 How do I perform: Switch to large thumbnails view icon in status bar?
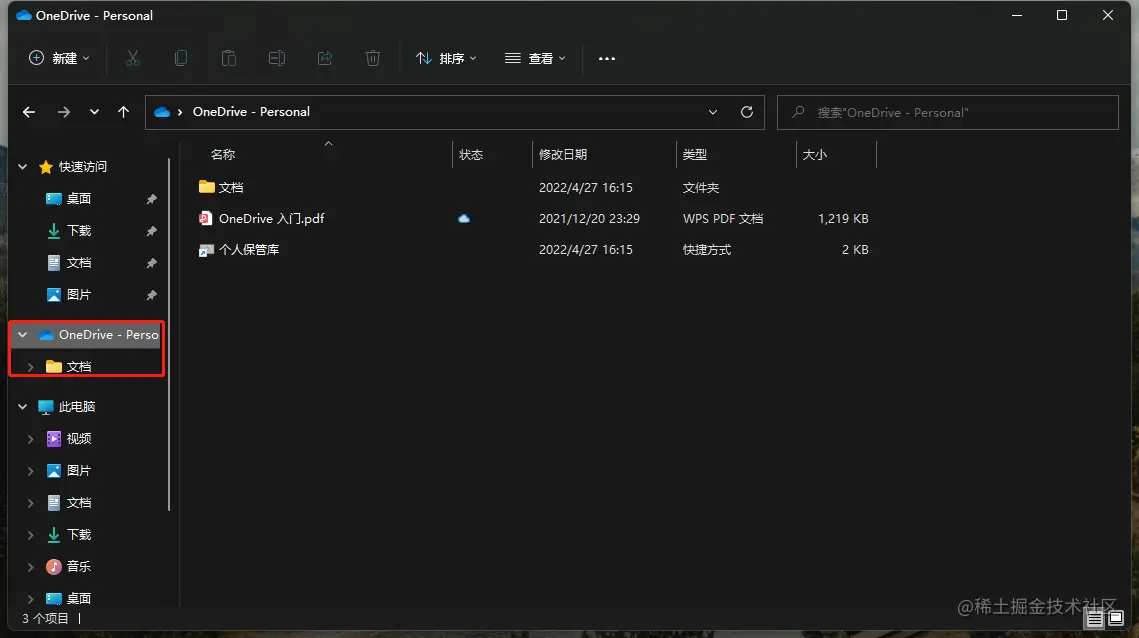pos(1116,619)
